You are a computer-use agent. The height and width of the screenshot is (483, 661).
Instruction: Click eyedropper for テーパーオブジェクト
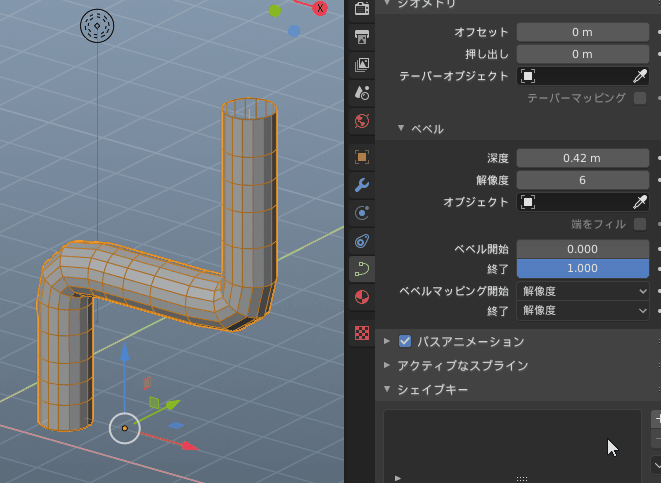pyautogui.click(x=640, y=76)
